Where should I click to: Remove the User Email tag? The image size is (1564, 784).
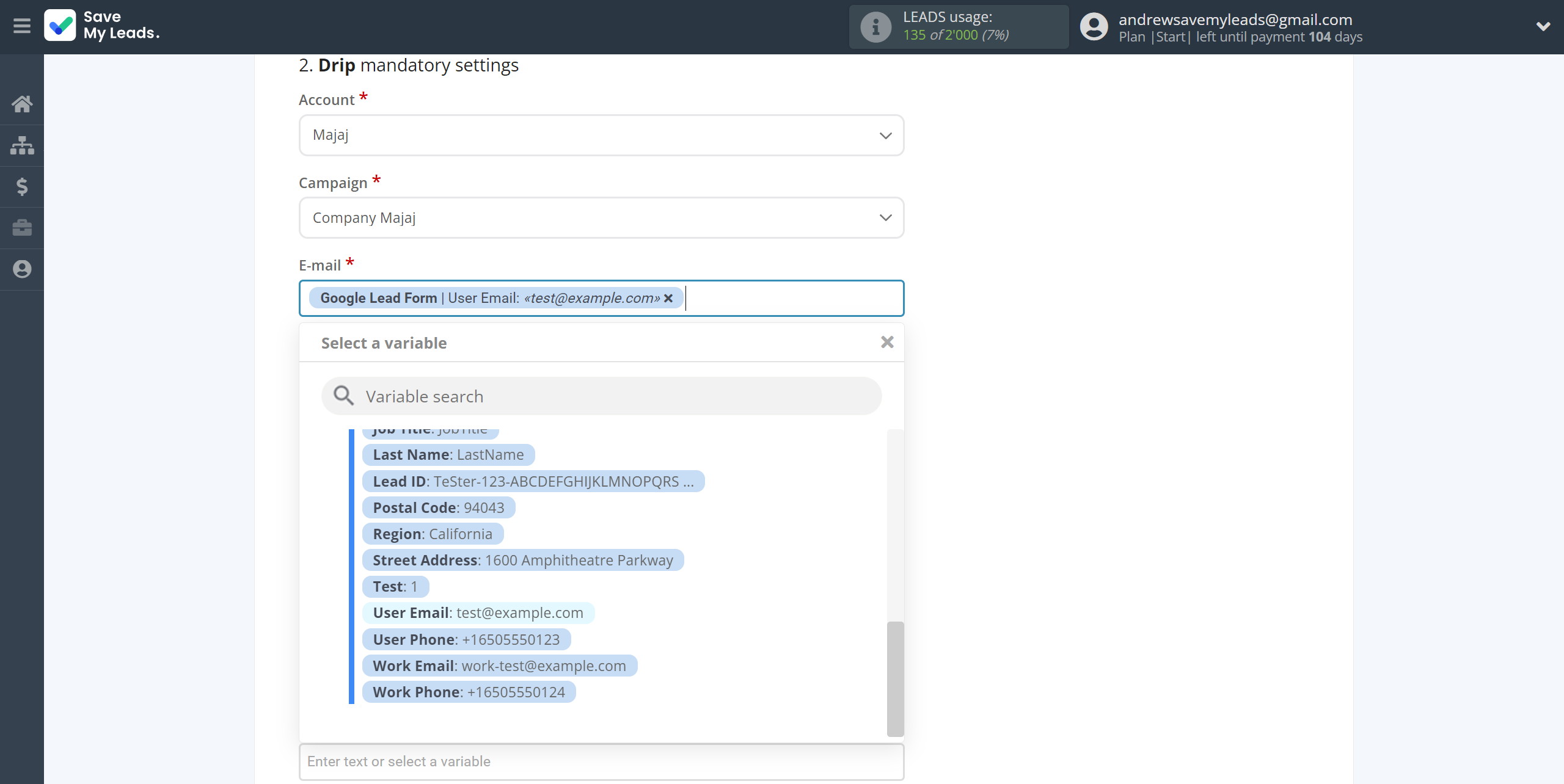(669, 298)
